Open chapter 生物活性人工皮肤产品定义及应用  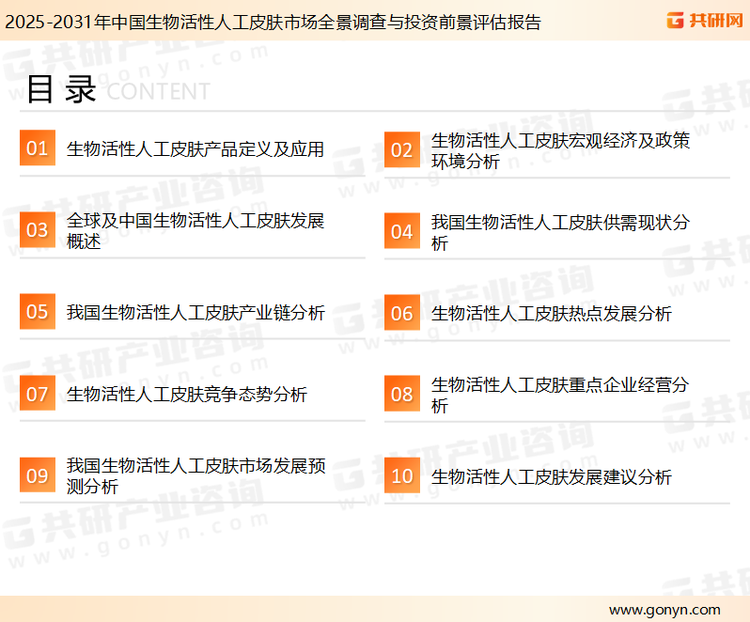coord(195,149)
